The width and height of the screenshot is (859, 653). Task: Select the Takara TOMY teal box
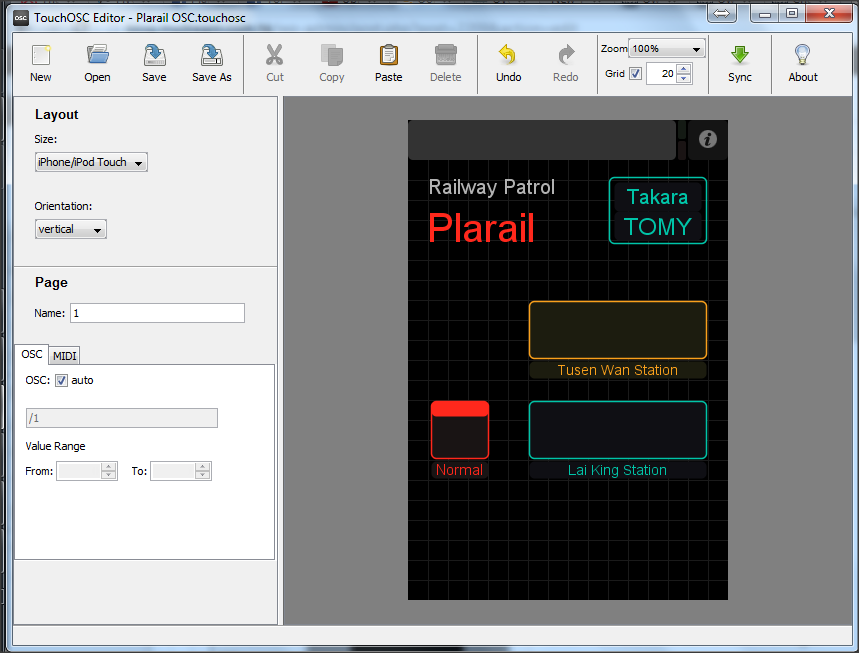[x=657, y=210]
